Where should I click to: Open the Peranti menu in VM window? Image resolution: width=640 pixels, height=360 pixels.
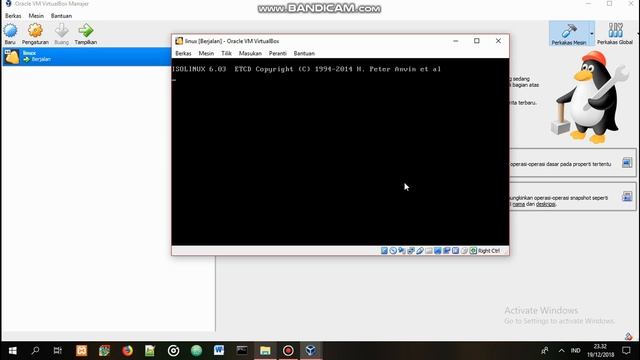278,53
